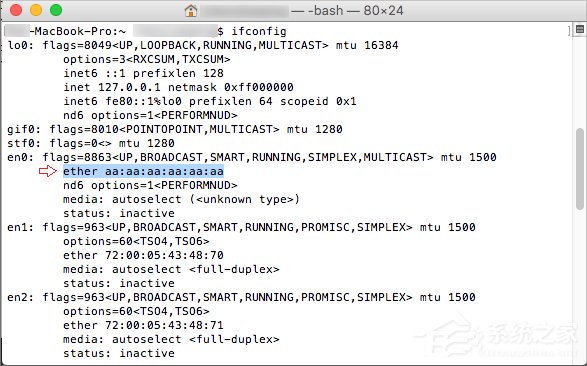Image resolution: width=587 pixels, height=366 pixels.
Task: Click the split pane icon at top right
Action: [580, 29]
